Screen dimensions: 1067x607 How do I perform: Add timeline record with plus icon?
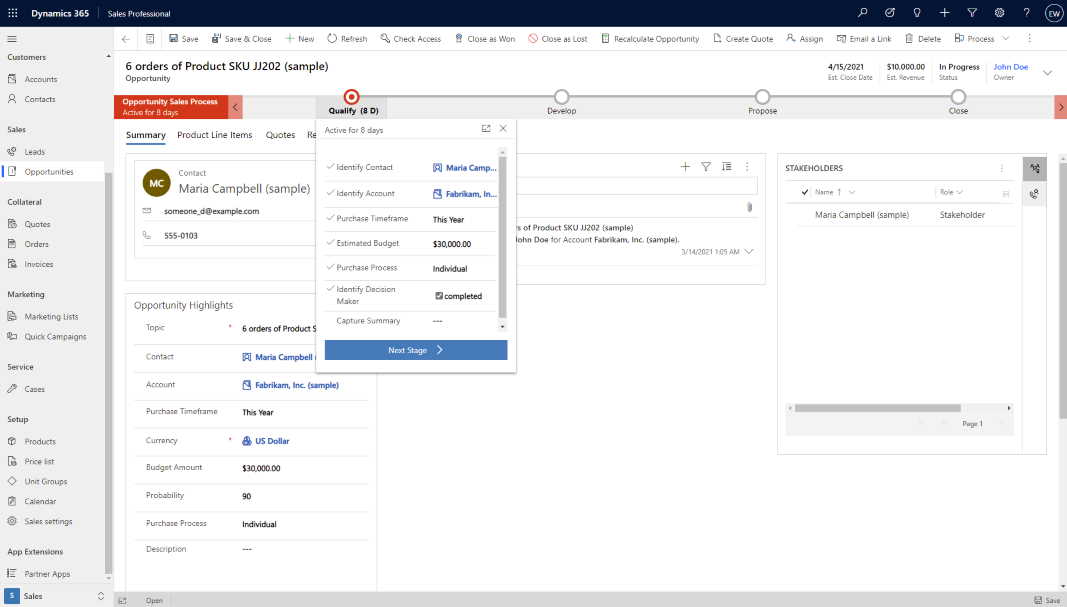(x=685, y=167)
